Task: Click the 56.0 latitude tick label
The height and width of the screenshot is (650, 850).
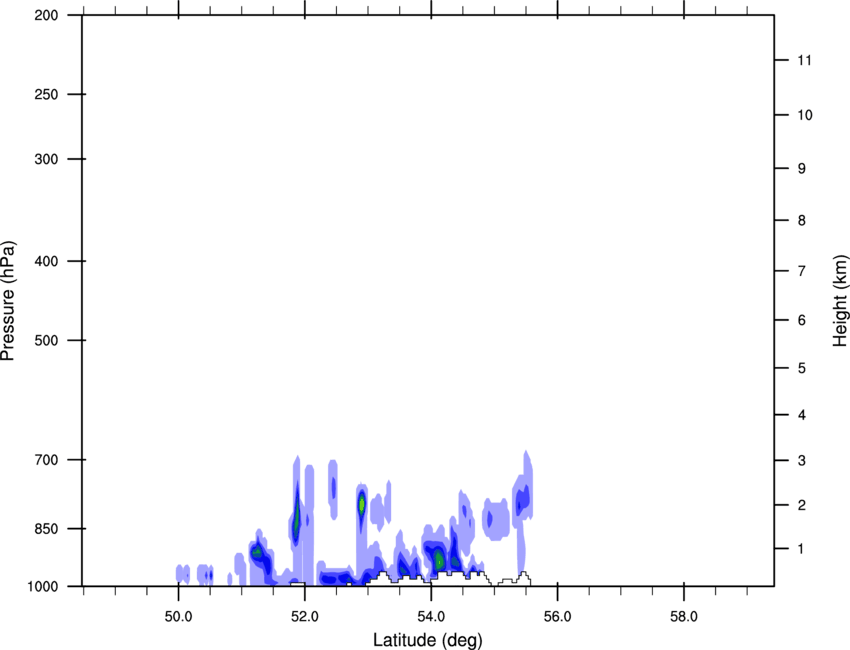Action: (557, 617)
